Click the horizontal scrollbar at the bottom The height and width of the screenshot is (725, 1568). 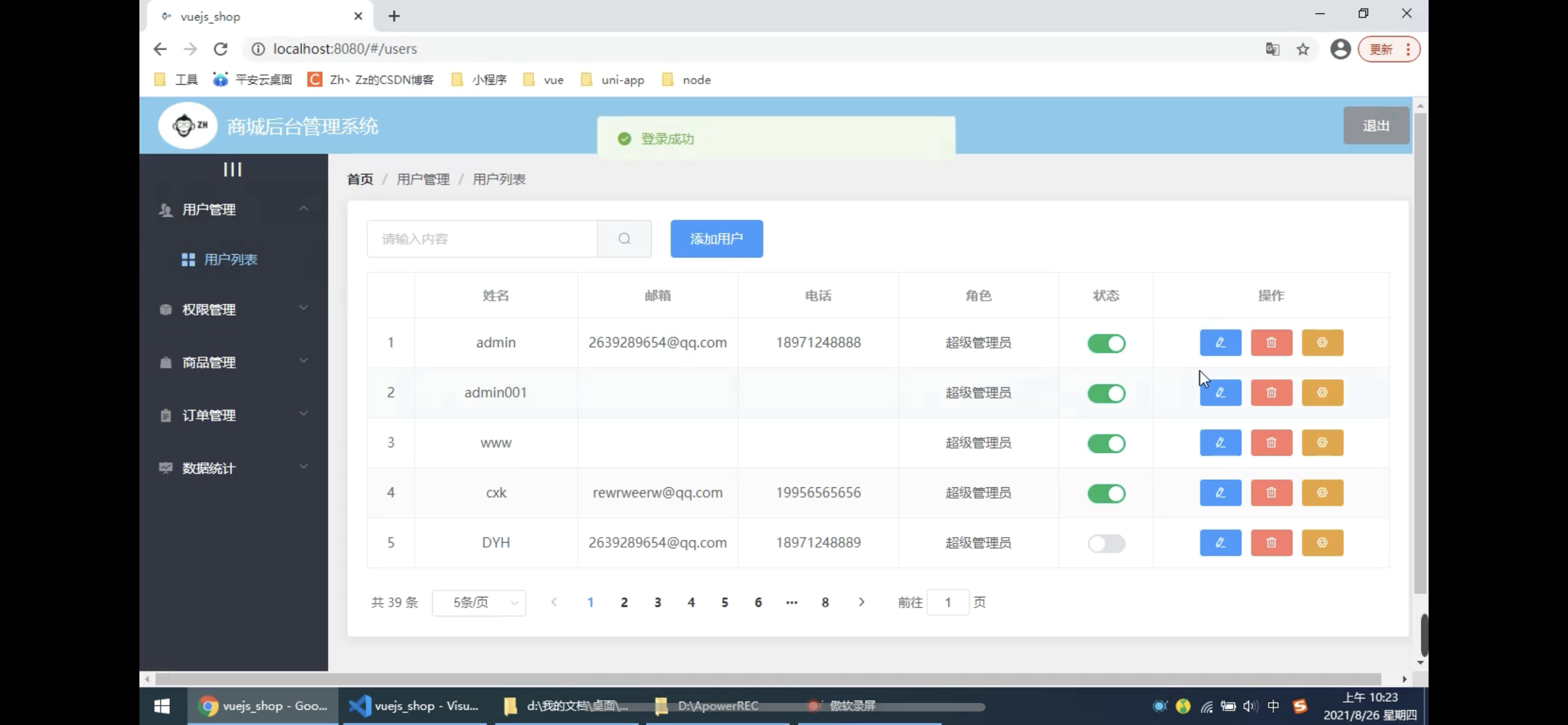[x=767, y=678]
